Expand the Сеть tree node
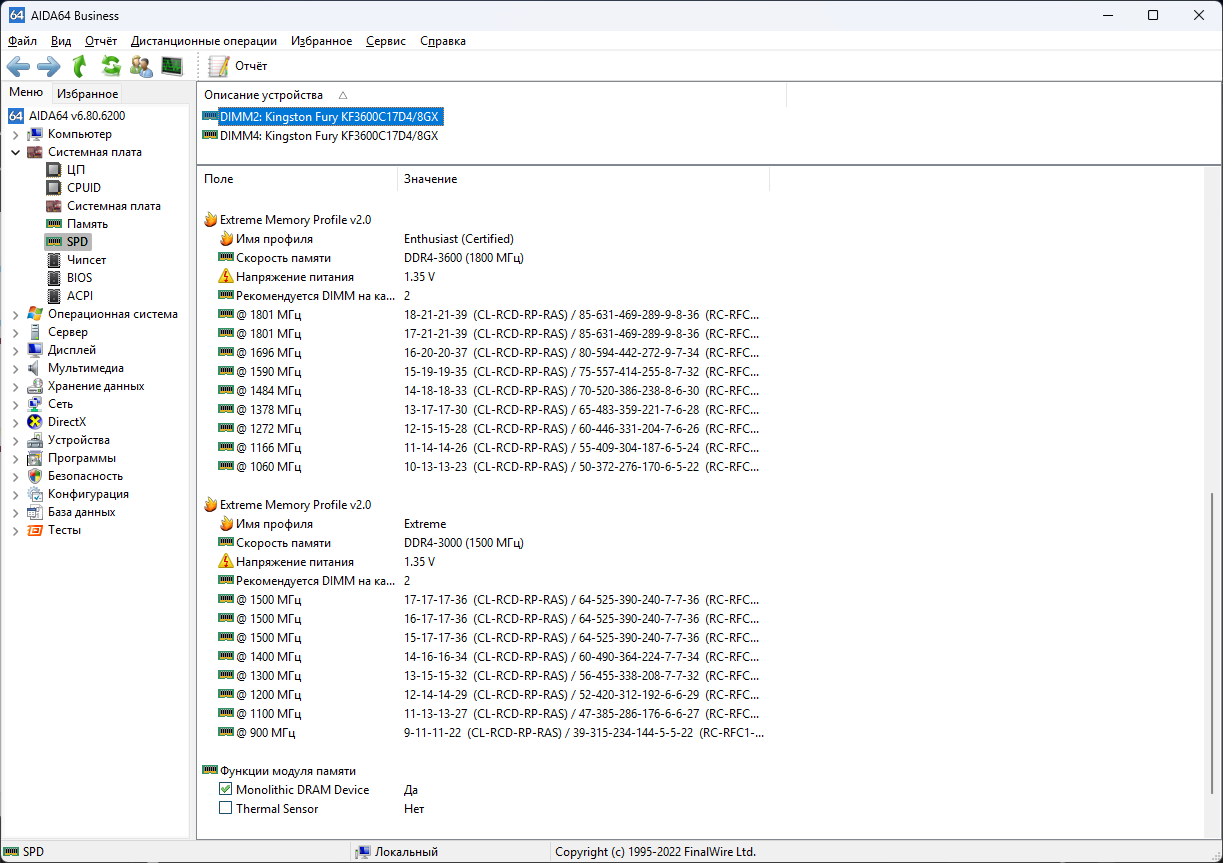The width and height of the screenshot is (1223, 863). click(15, 404)
